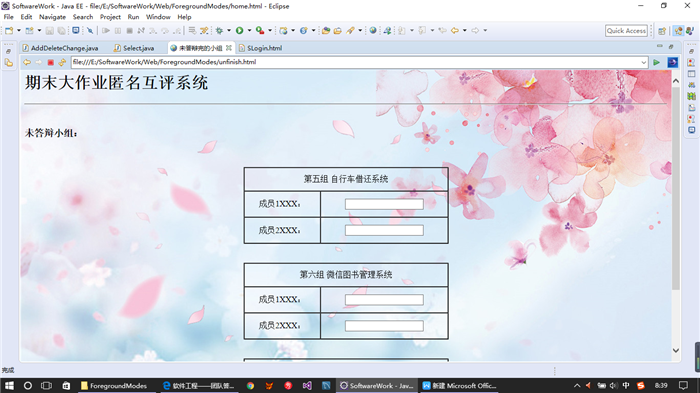Switch to the Select.java tab
This screenshot has width=700, height=393.
coord(134,48)
